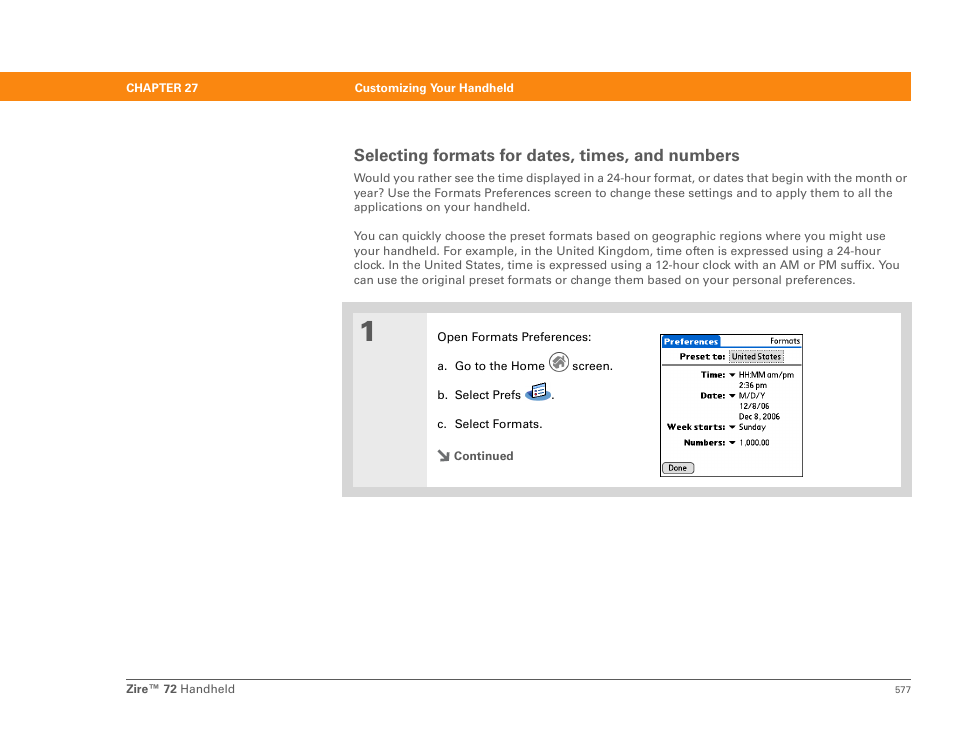Click the page number 577
This screenshot has height=738, width=954.
click(x=902, y=690)
